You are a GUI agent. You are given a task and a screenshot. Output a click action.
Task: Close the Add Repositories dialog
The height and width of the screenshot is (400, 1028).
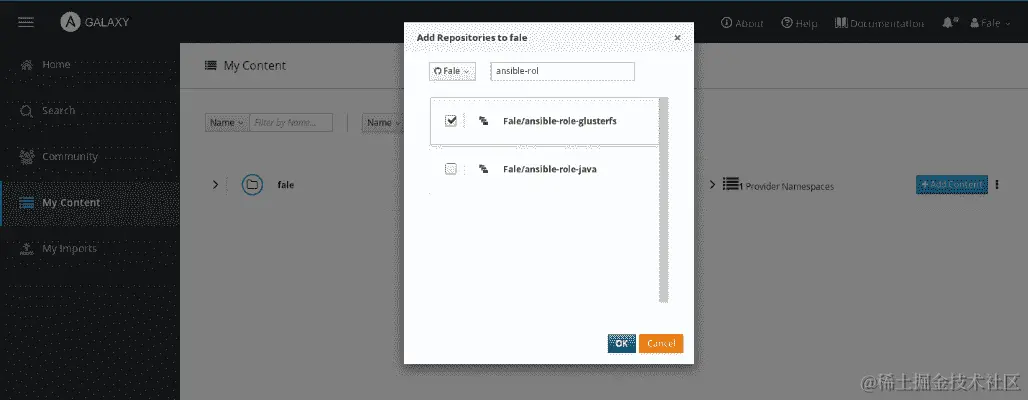pos(677,38)
